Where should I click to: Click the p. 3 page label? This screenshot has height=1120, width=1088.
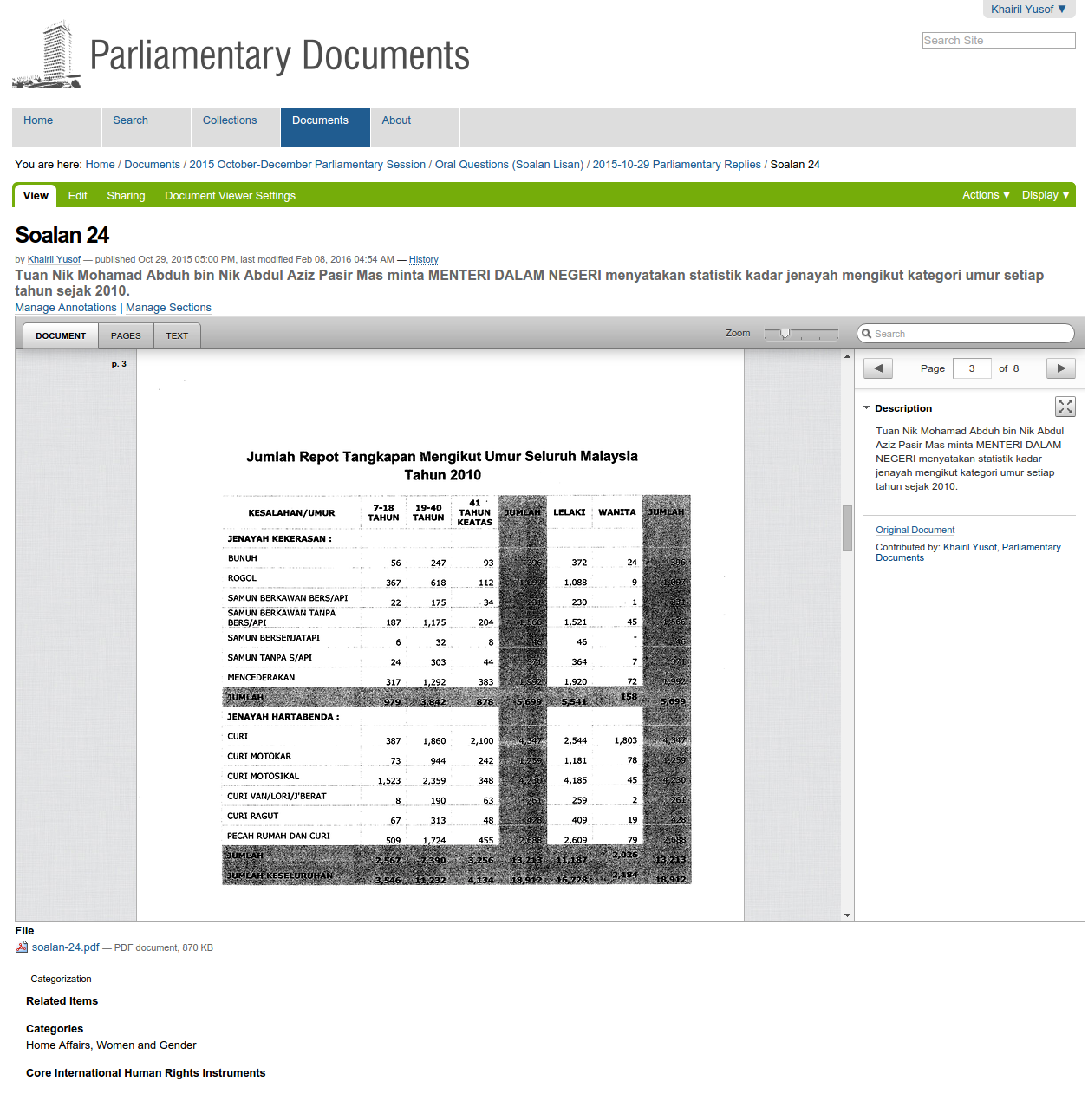pos(119,364)
